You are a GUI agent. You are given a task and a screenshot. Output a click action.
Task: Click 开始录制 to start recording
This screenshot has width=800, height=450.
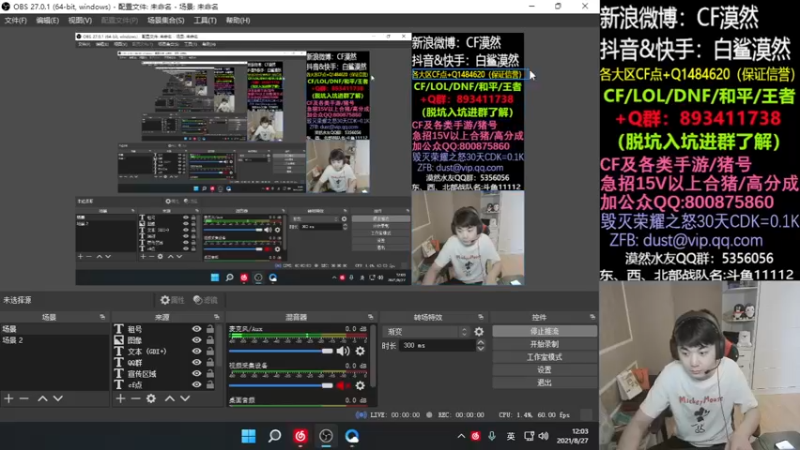pyautogui.click(x=544, y=344)
